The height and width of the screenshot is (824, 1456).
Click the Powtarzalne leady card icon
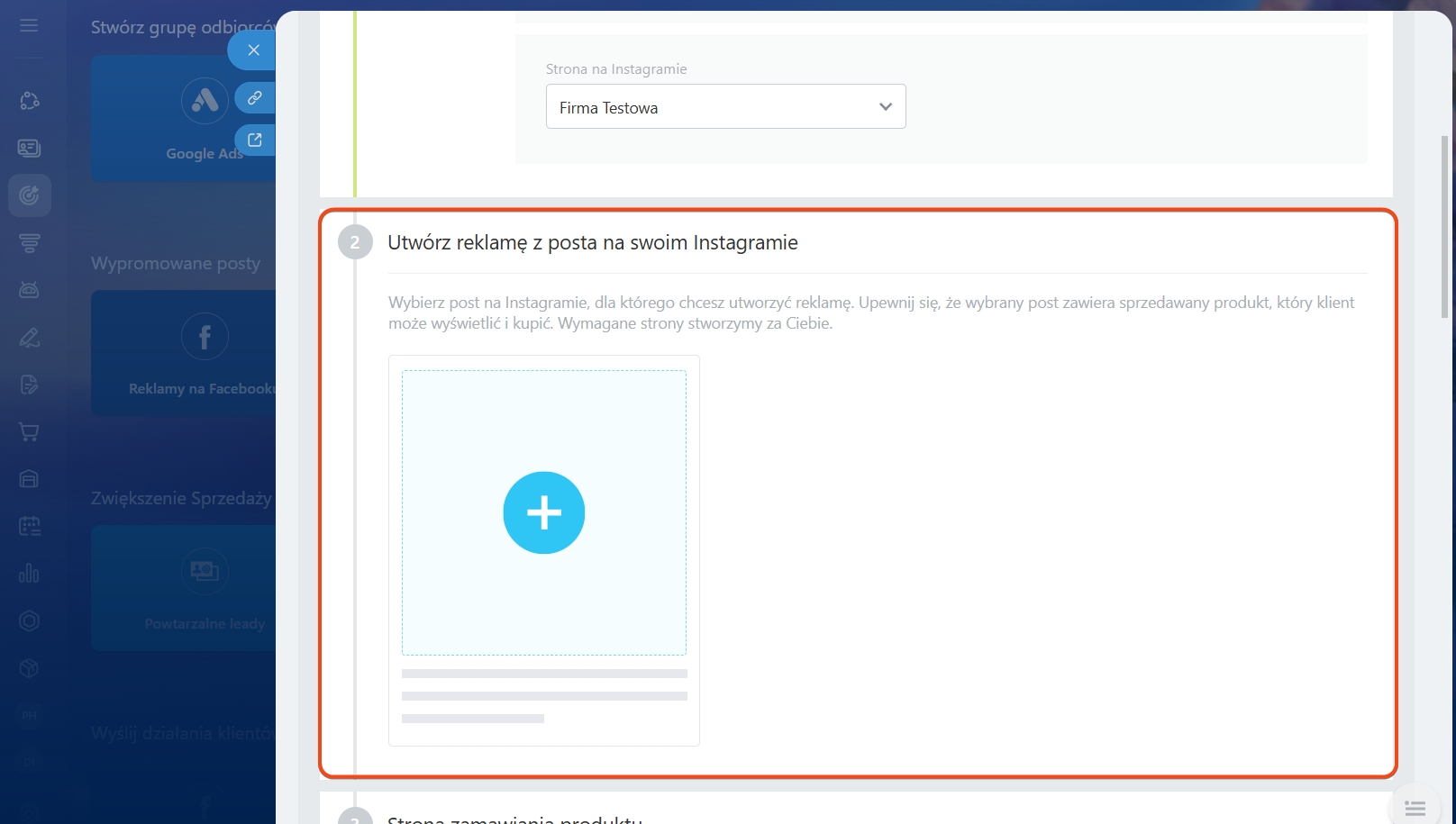[205, 571]
